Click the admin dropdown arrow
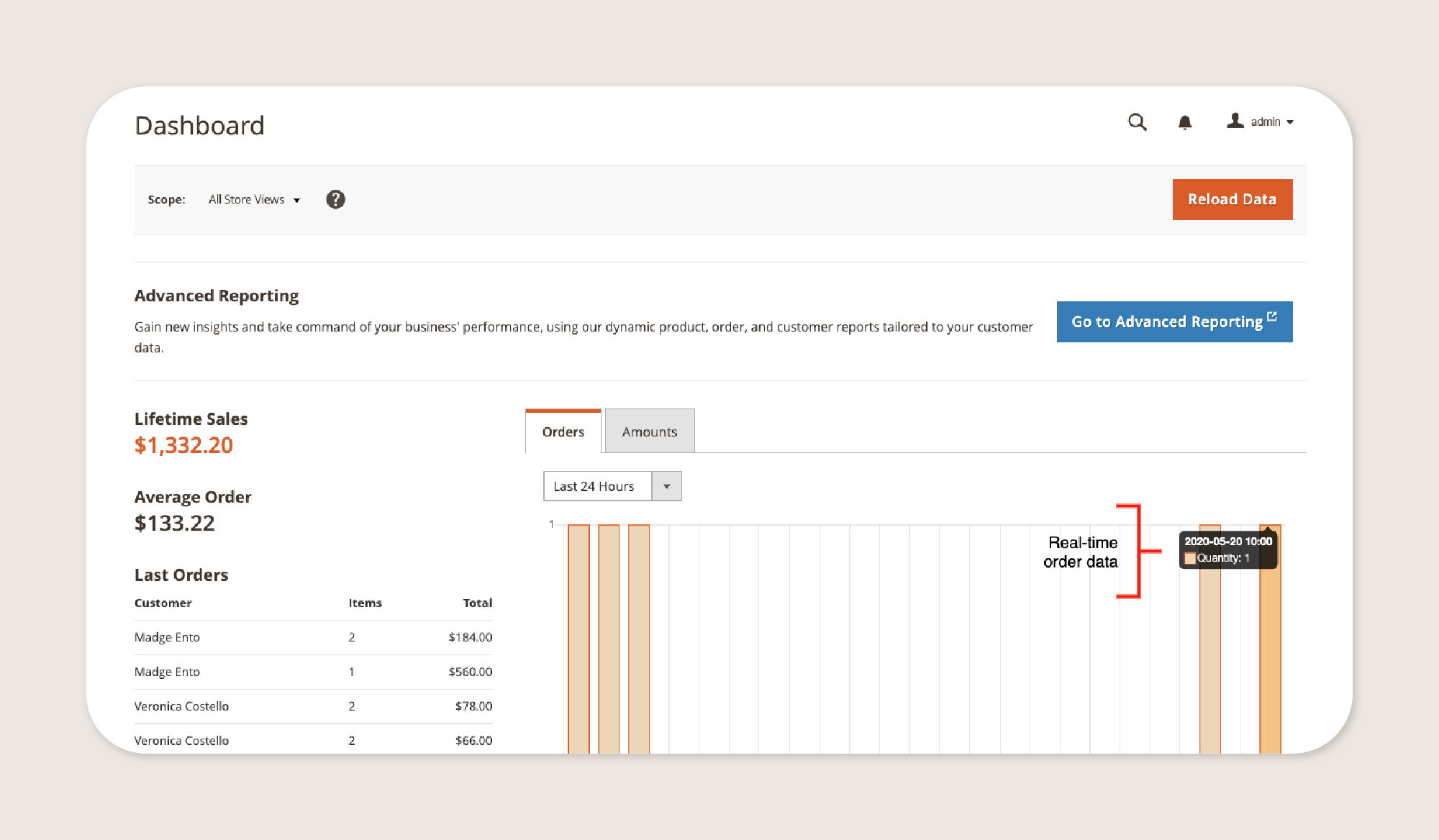 point(1290,122)
